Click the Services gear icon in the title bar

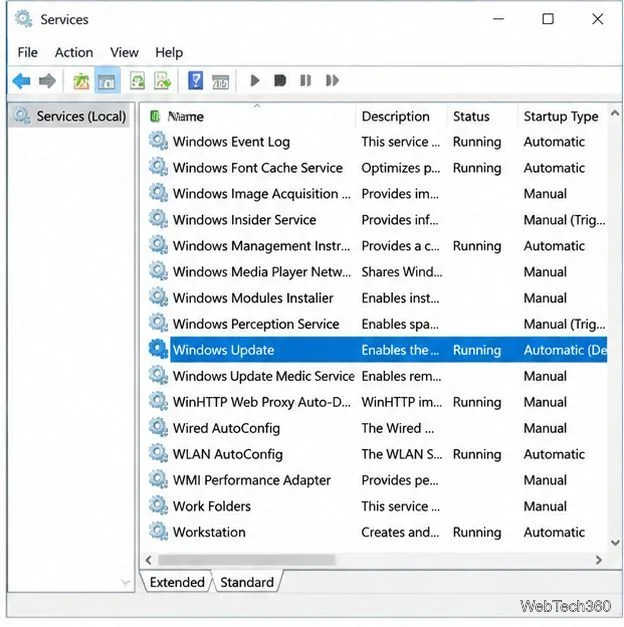[x=23, y=19]
